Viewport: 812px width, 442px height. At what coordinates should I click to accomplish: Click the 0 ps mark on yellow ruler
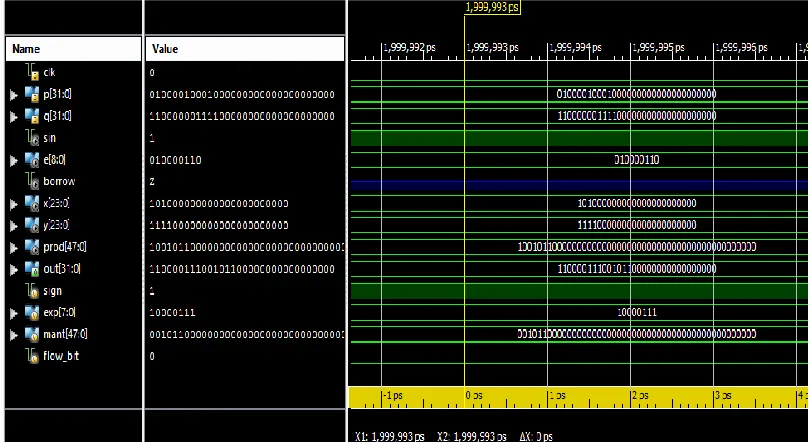(474, 396)
